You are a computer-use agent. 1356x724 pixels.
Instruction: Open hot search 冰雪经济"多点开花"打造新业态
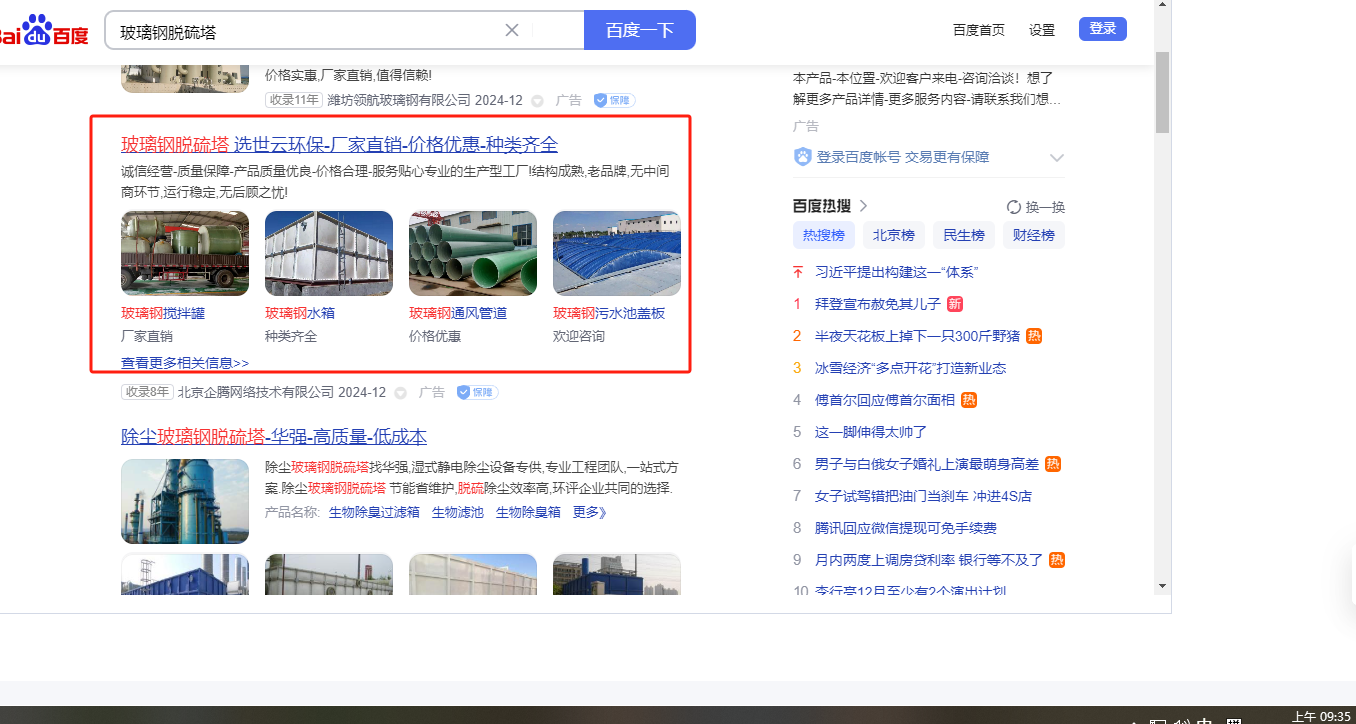[910, 368]
